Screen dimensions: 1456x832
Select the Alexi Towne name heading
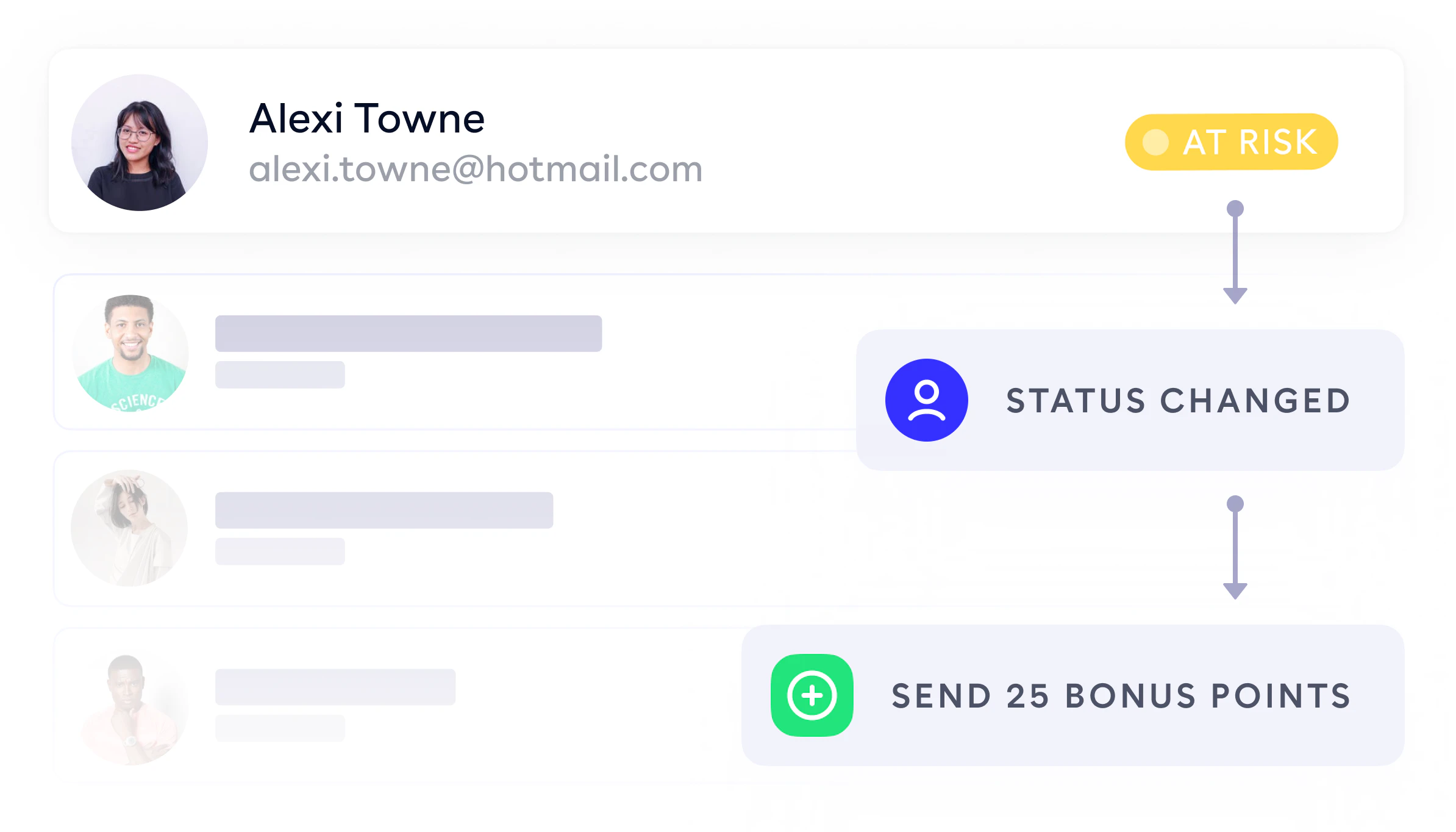click(367, 118)
